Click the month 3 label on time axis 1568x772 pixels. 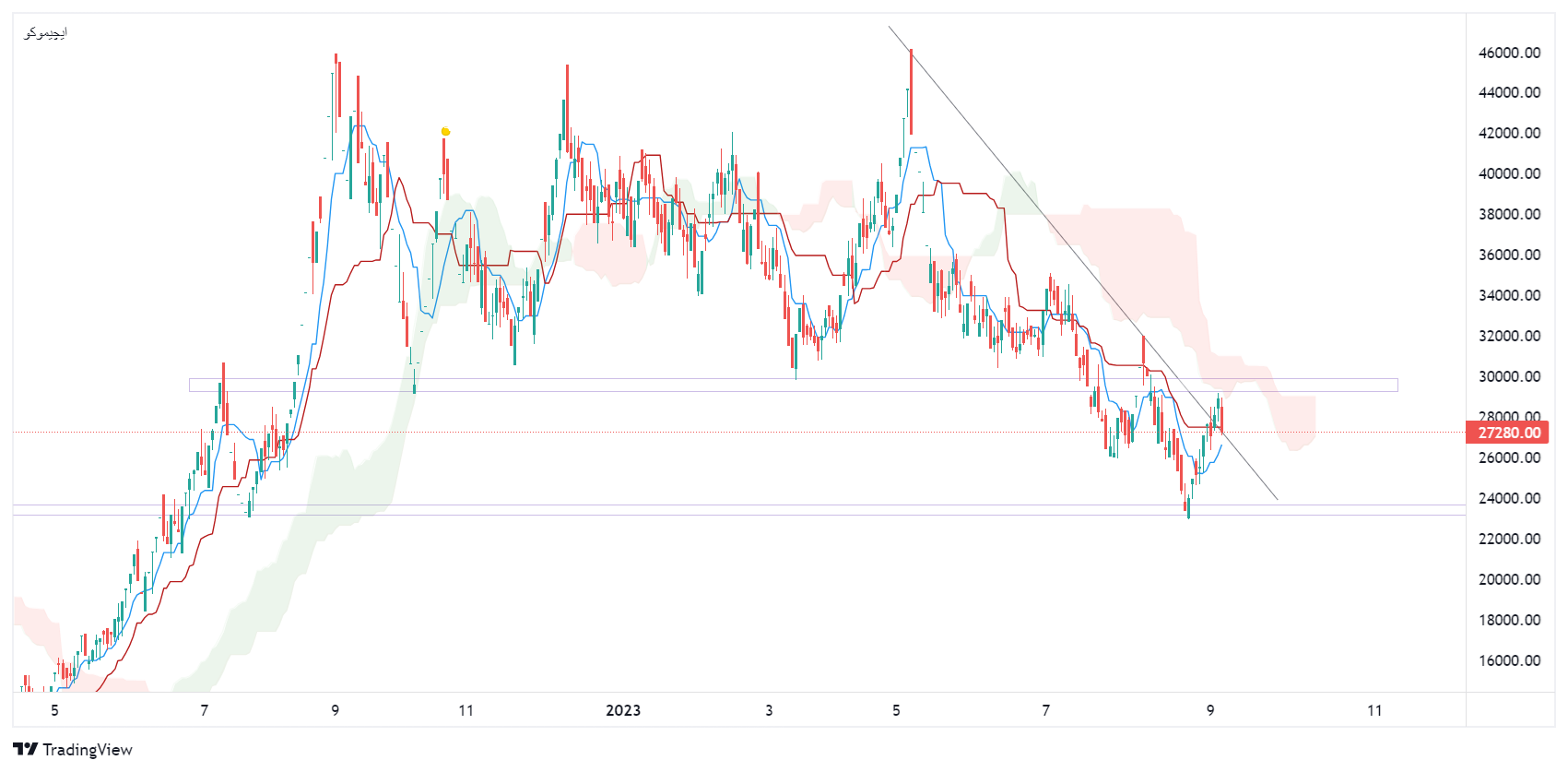[769, 710]
